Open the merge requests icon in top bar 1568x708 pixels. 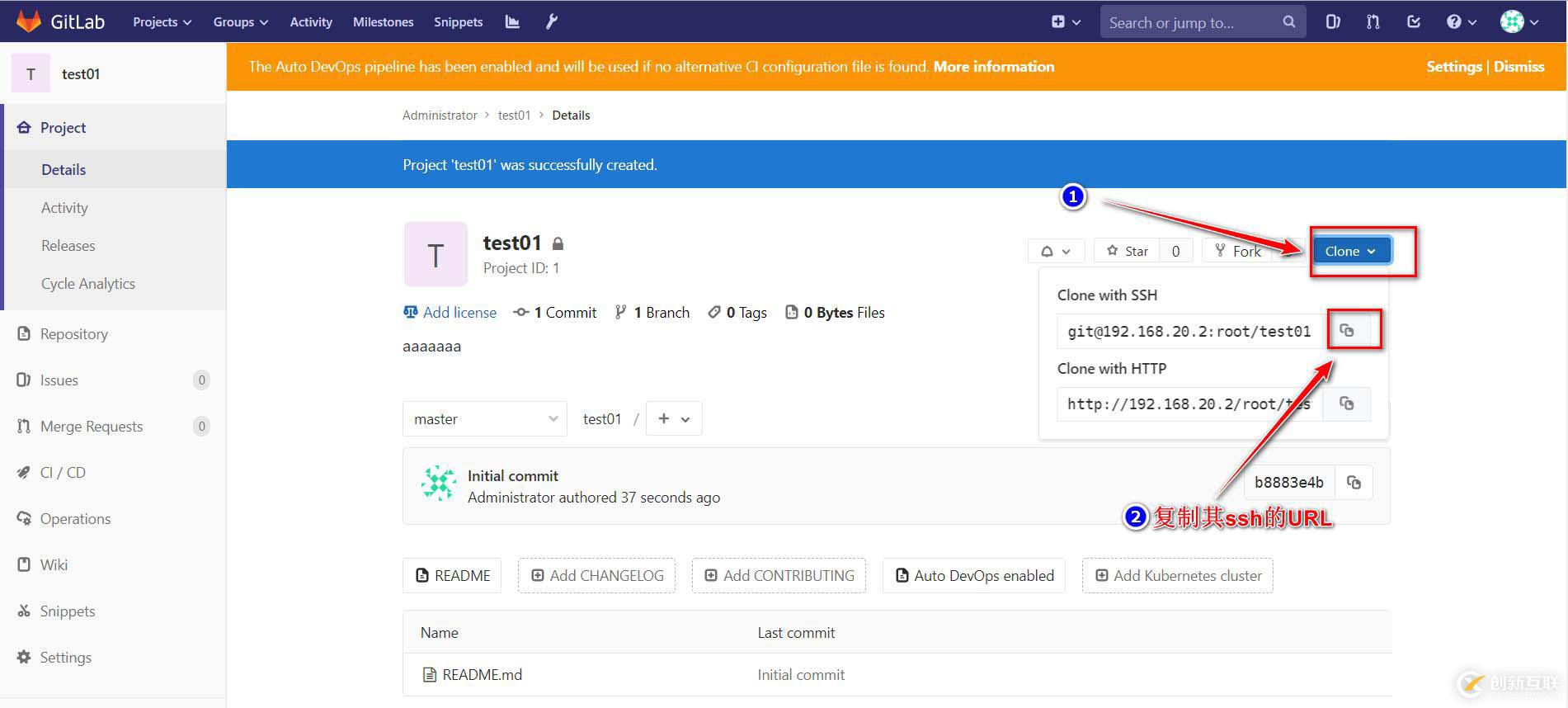(x=1373, y=22)
